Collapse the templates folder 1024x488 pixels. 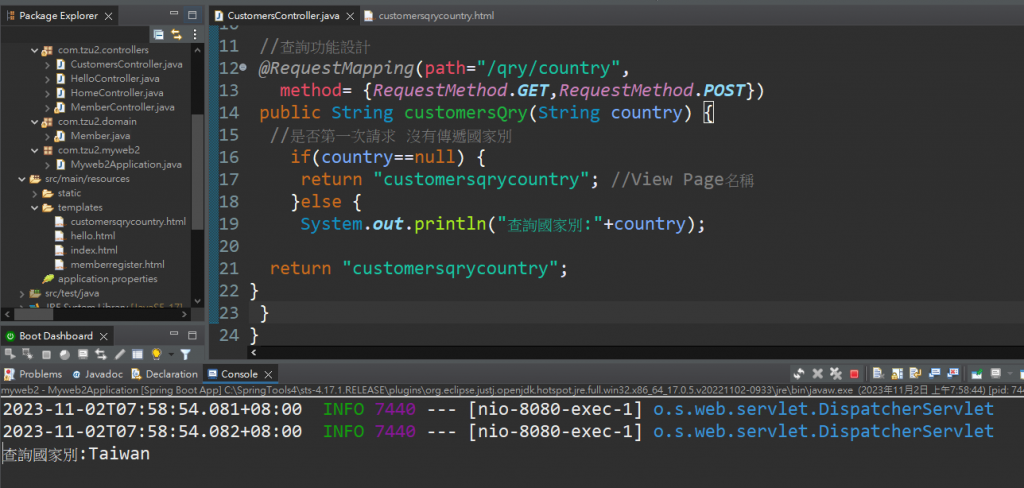[x=35, y=208]
